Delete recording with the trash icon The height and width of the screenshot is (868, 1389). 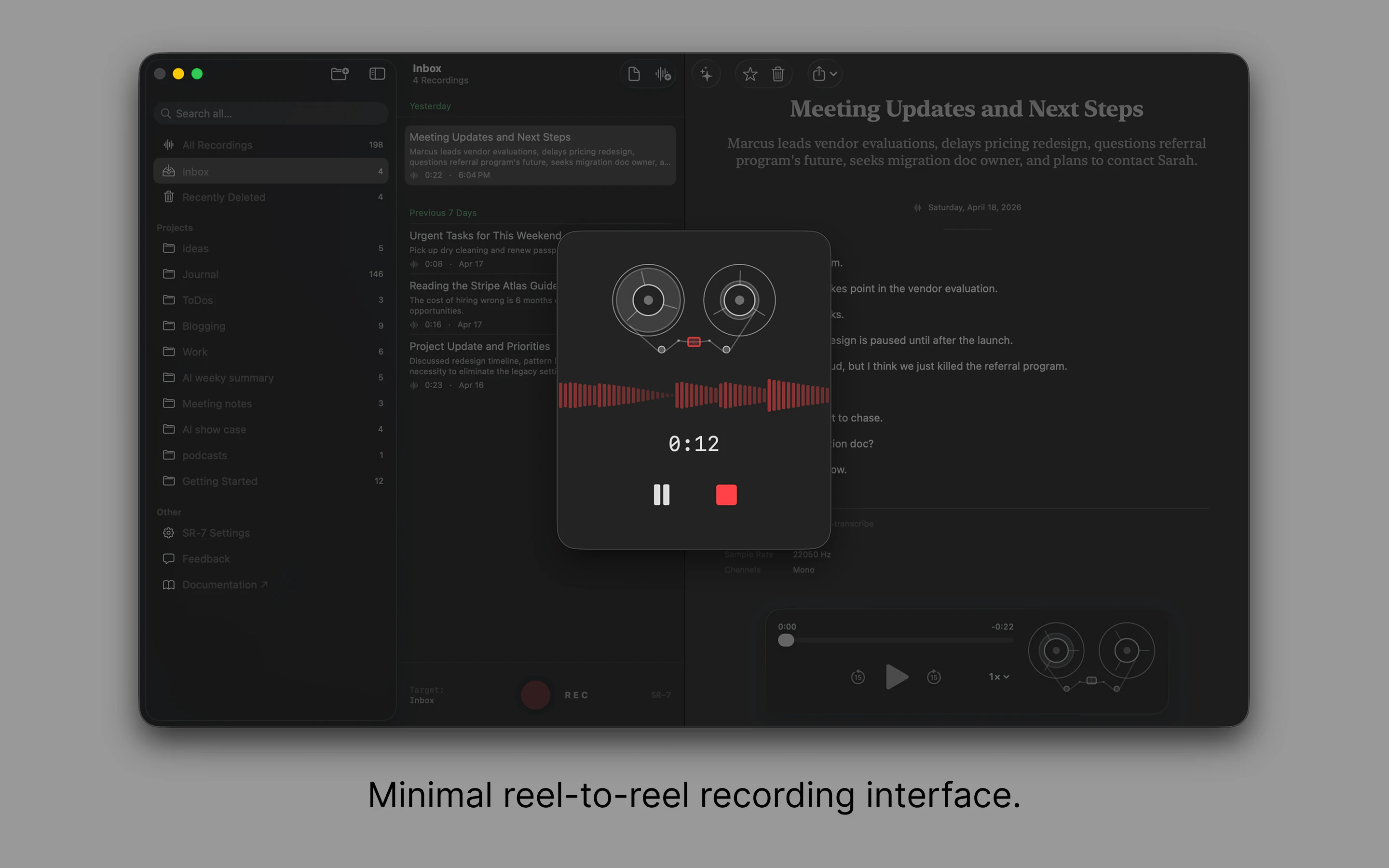tap(778, 74)
